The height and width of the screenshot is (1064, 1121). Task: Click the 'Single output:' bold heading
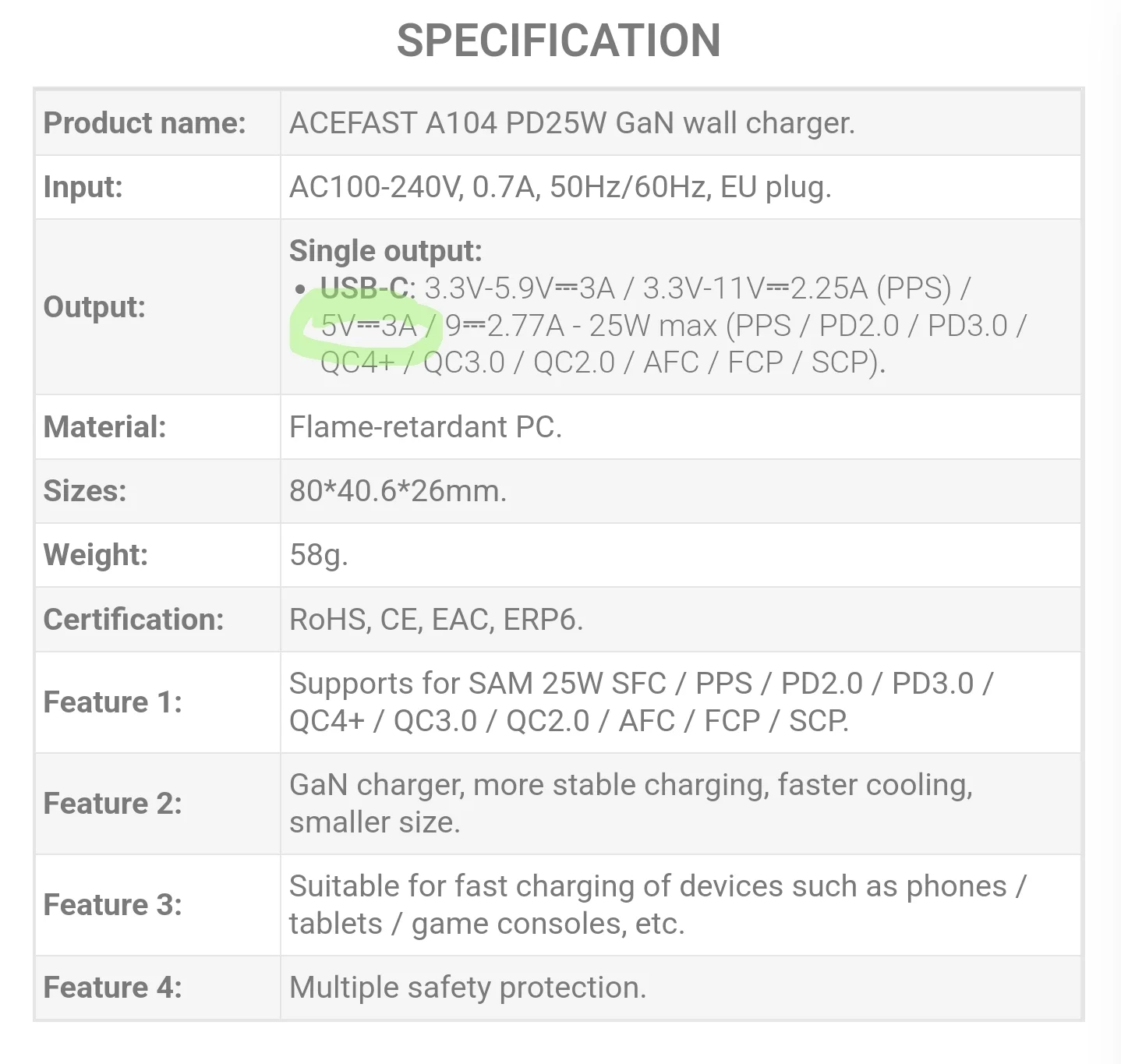click(385, 251)
